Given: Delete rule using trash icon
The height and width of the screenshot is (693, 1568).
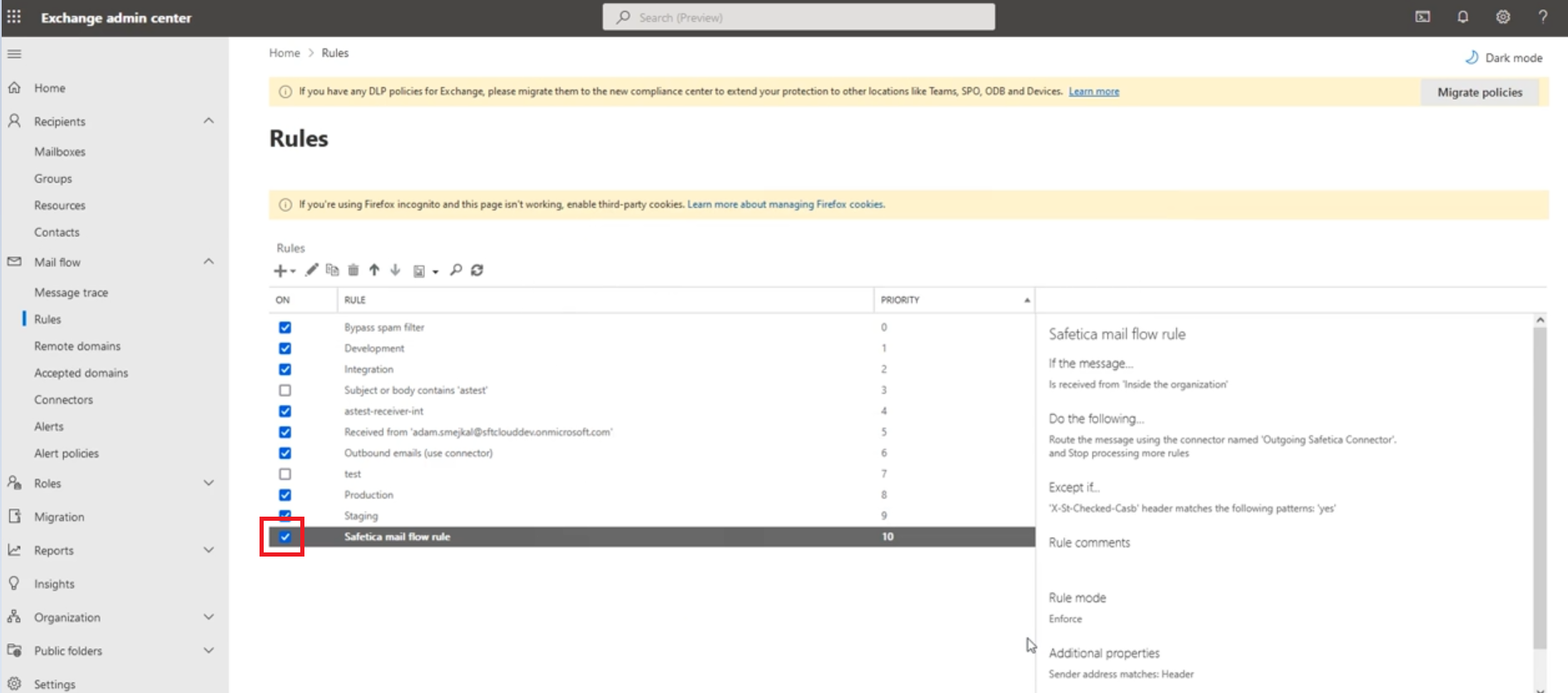Looking at the screenshot, I should tap(354, 270).
